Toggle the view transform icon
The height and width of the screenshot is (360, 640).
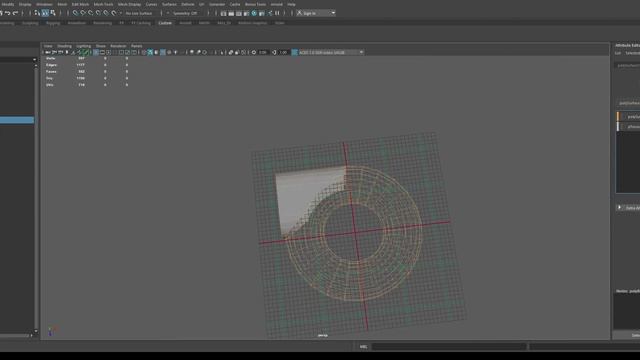coord(294,52)
